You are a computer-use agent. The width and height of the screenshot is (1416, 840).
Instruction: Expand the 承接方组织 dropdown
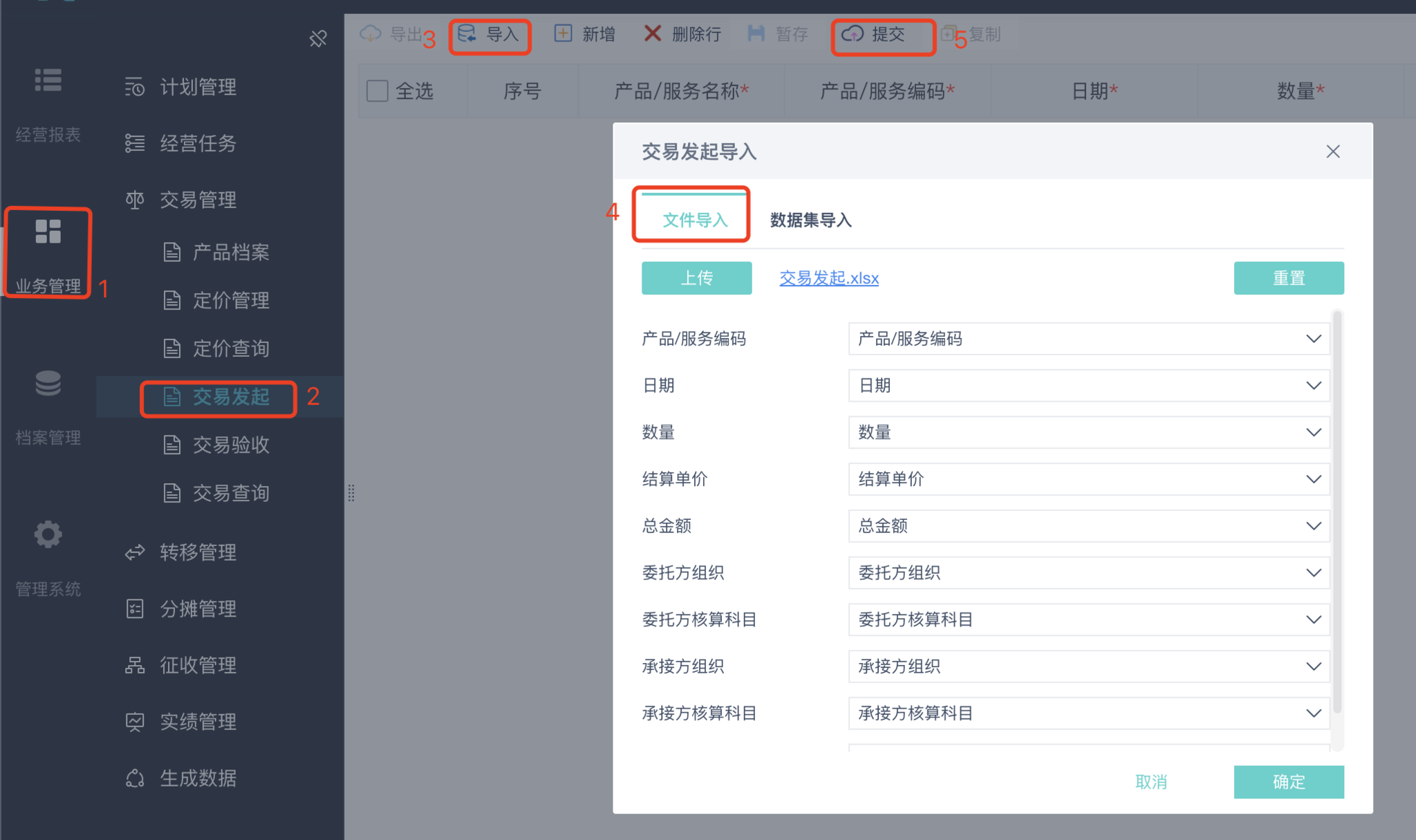tap(1088, 666)
